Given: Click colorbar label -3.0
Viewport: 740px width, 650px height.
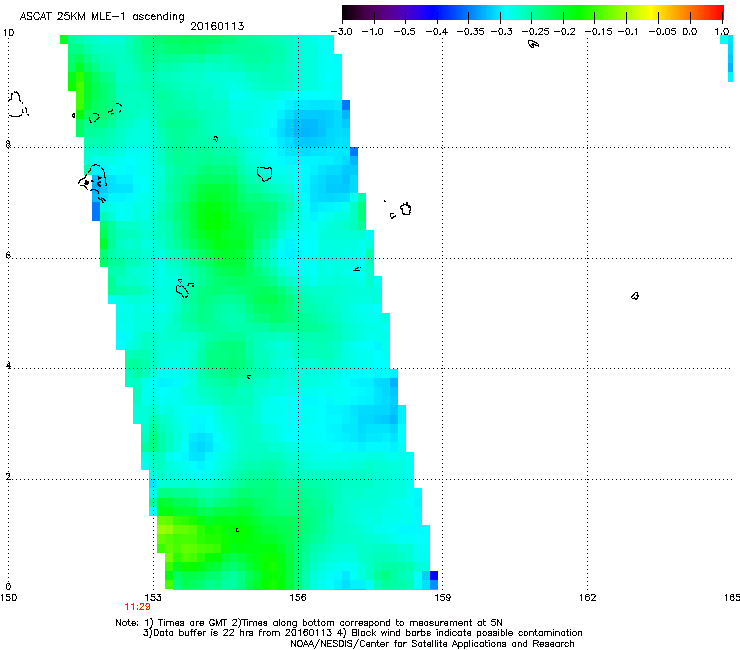Looking at the screenshot, I should click(x=342, y=32).
